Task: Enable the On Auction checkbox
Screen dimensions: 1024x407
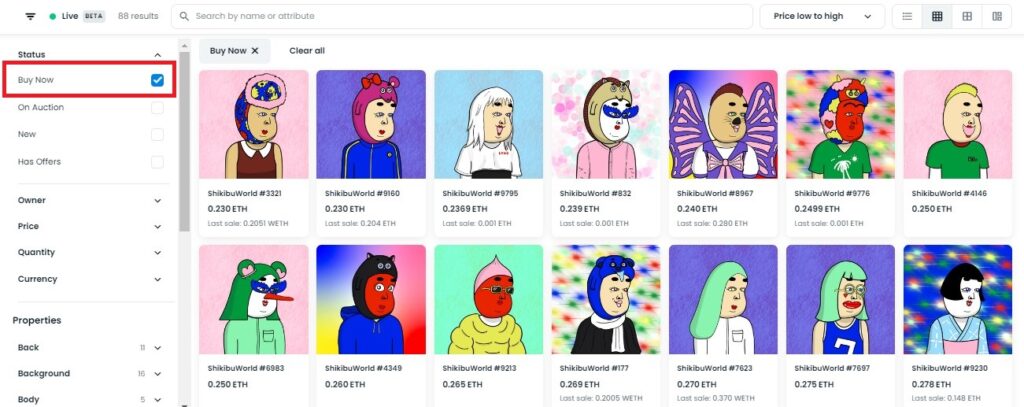Action: click(157, 108)
